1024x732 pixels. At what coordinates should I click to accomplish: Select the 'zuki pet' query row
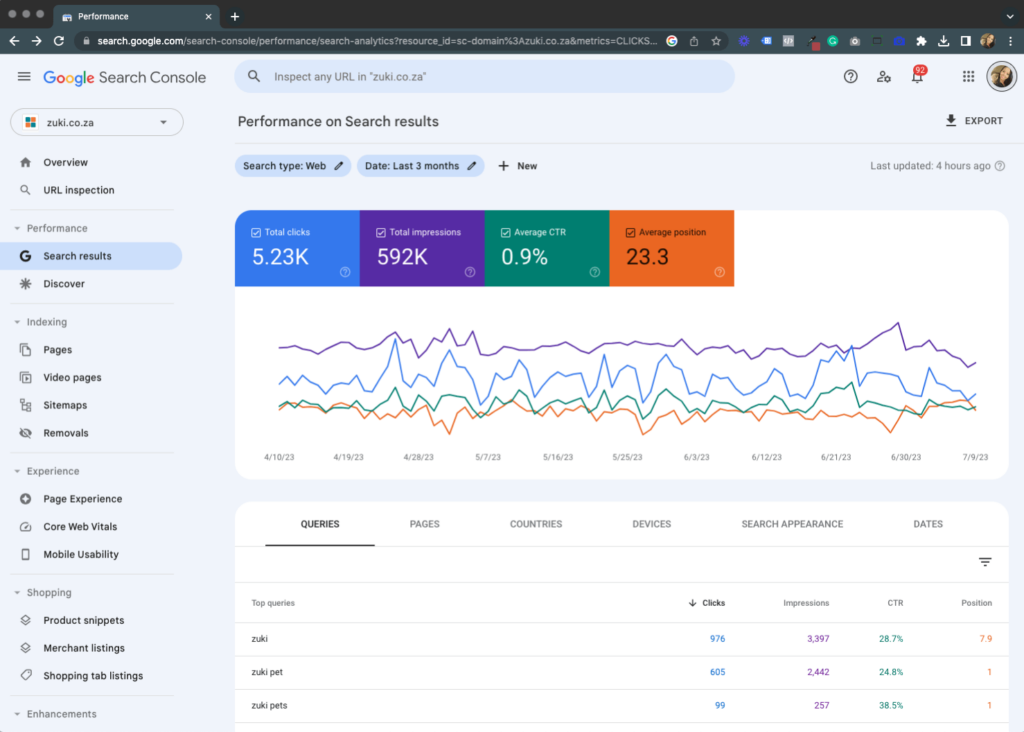pyautogui.click(x=622, y=673)
